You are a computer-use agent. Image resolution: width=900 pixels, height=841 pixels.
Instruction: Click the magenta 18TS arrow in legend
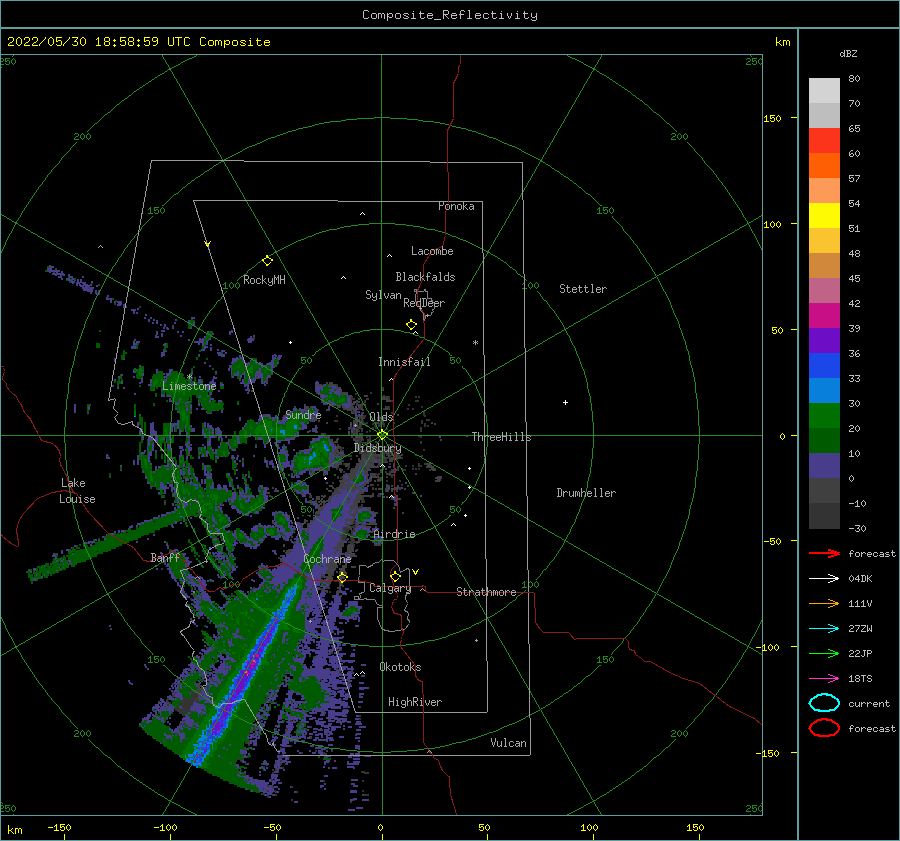(824, 679)
